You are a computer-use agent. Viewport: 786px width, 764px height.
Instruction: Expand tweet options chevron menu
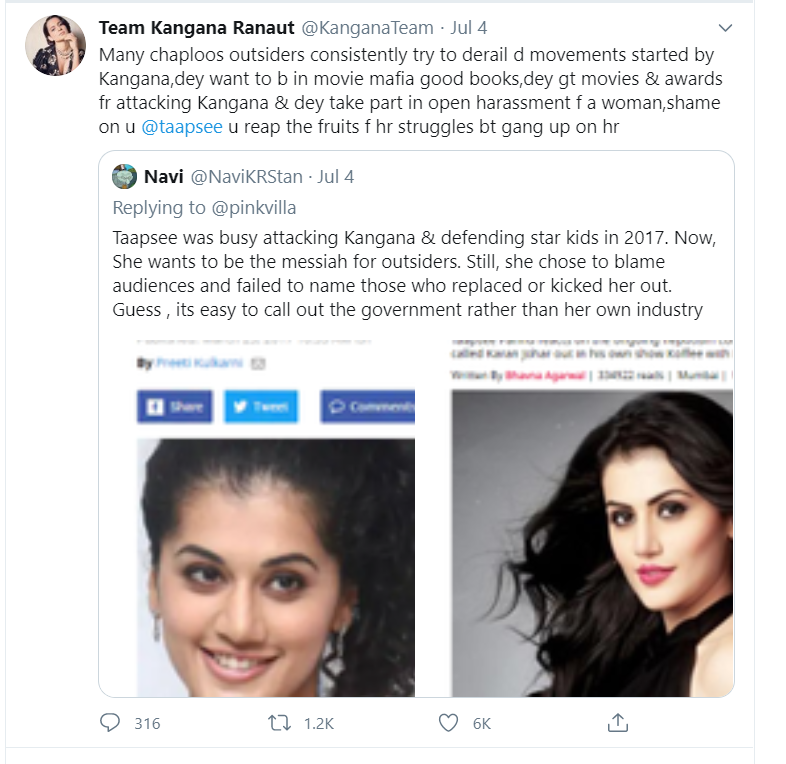pos(725,28)
